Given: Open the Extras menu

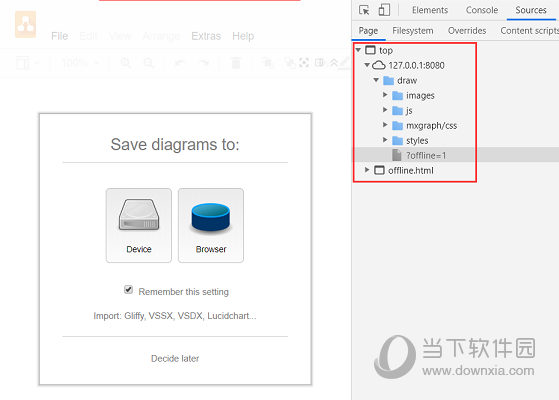Looking at the screenshot, I should [206, 36].
